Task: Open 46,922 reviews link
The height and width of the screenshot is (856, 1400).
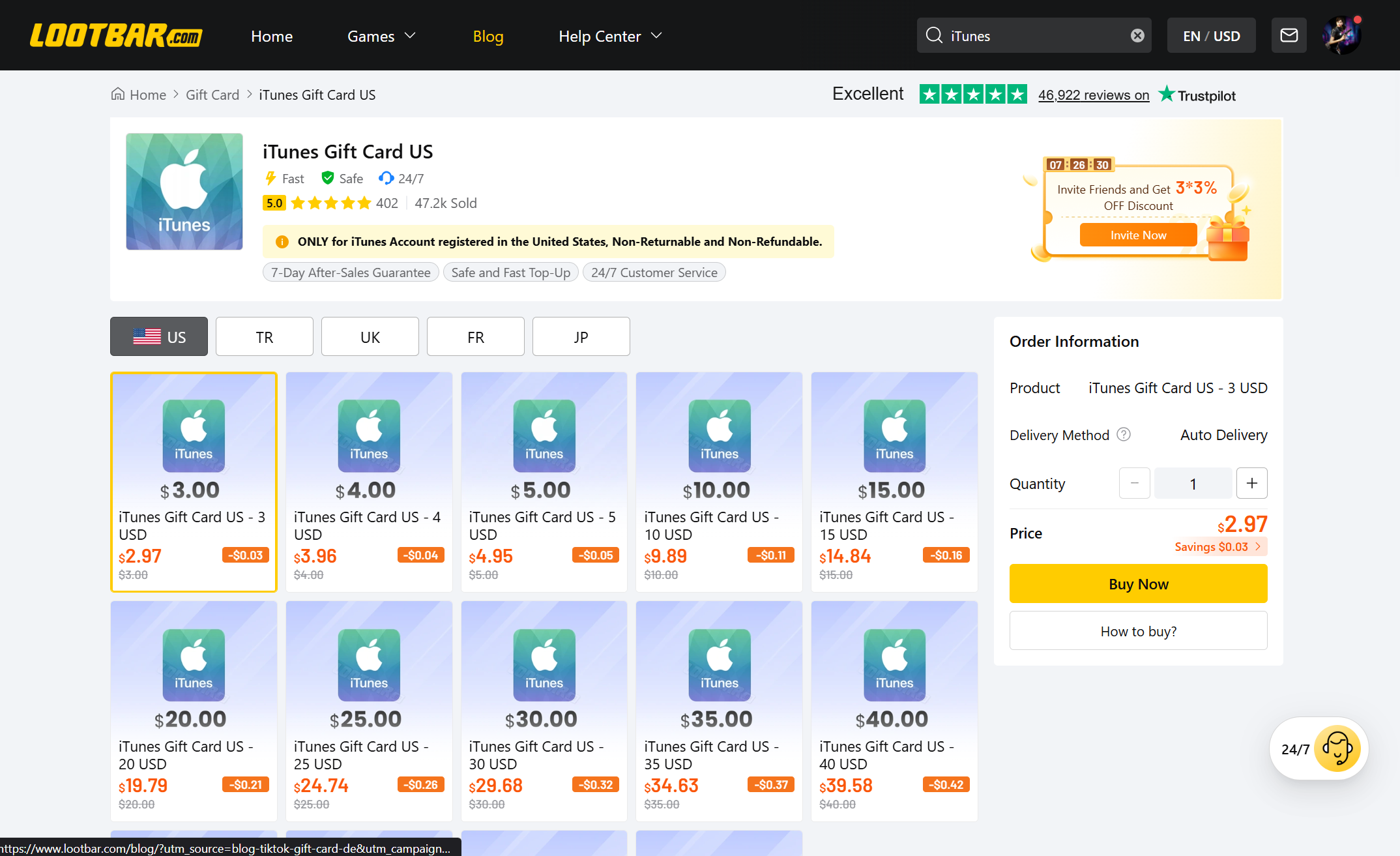Action: (x=1093, y=95)
